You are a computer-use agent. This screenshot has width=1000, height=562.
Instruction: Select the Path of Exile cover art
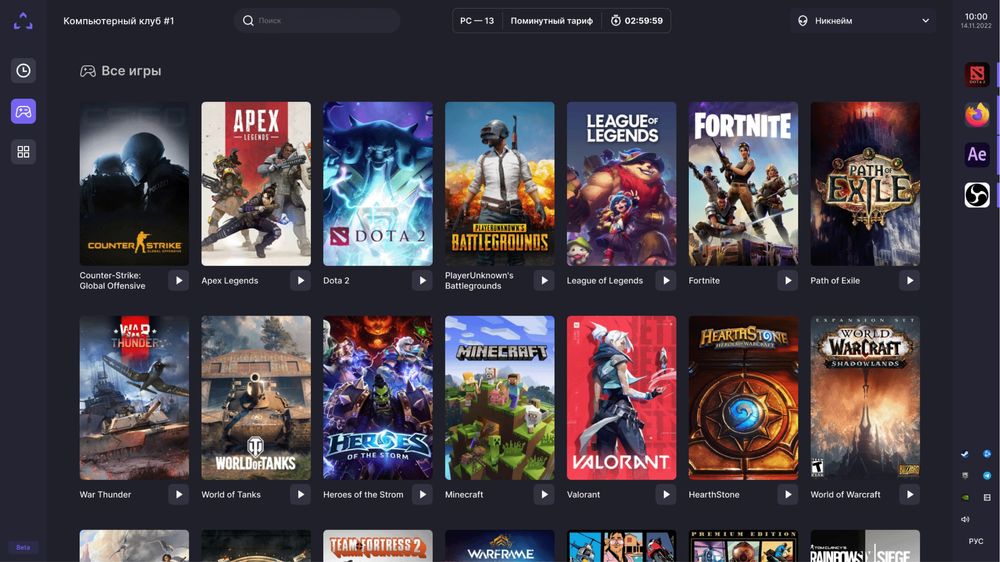[865, 184]
